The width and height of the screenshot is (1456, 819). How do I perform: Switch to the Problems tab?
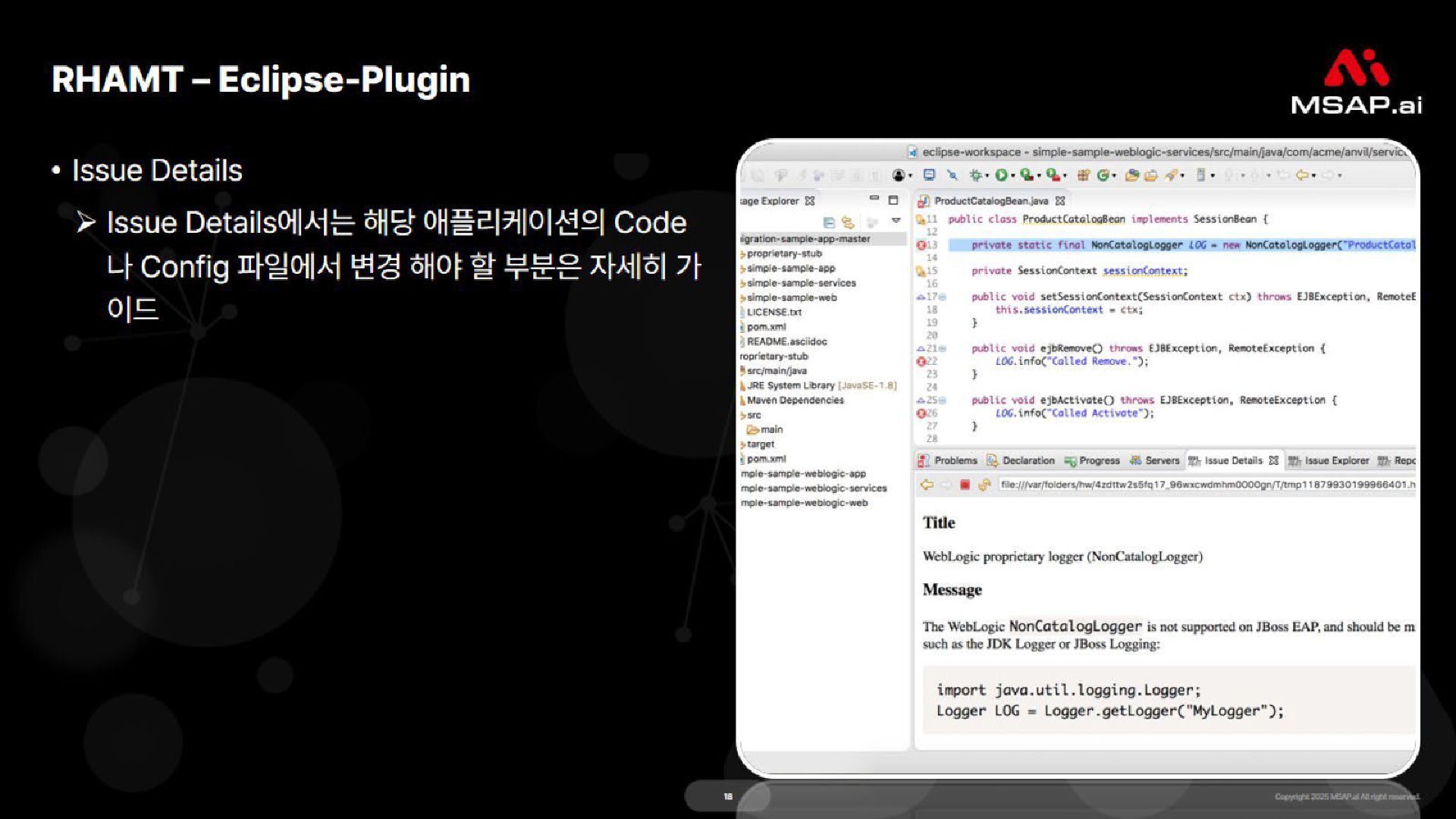pyautogui.click(x=948, y=460)
